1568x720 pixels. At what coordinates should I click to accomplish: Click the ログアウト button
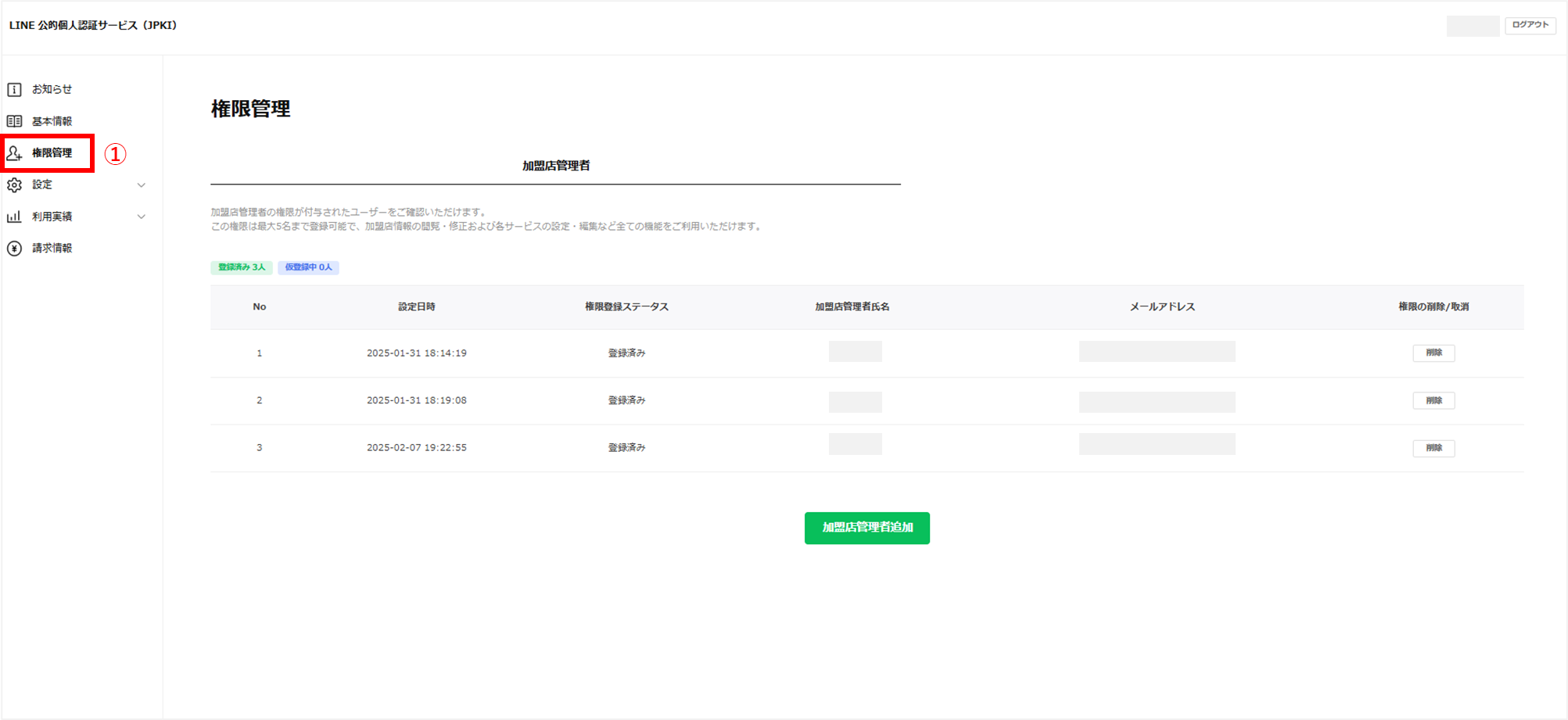tap(1530, 25)
